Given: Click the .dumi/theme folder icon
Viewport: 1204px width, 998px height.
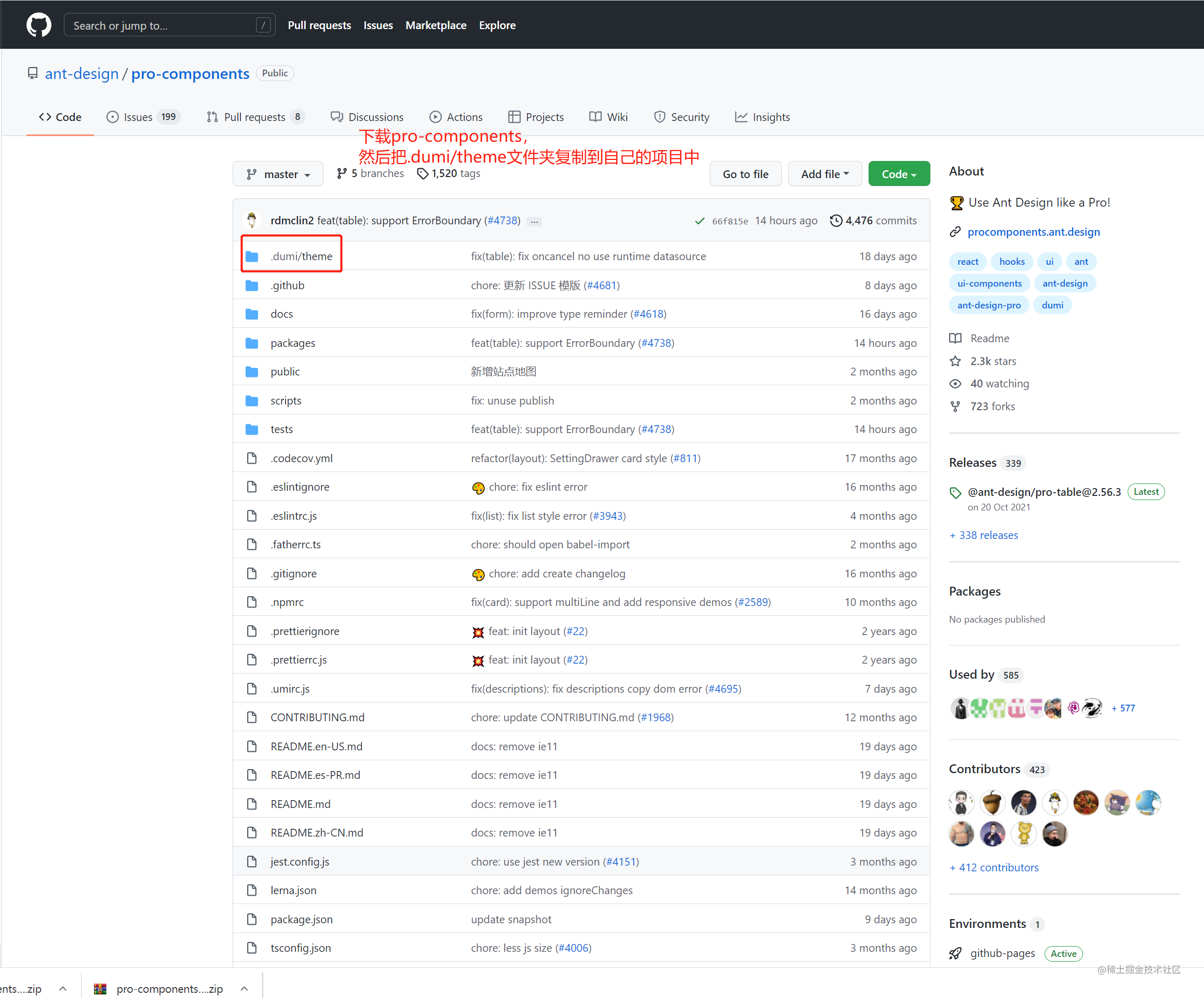Looking at the screenshot, I should (x=252, y=257).
